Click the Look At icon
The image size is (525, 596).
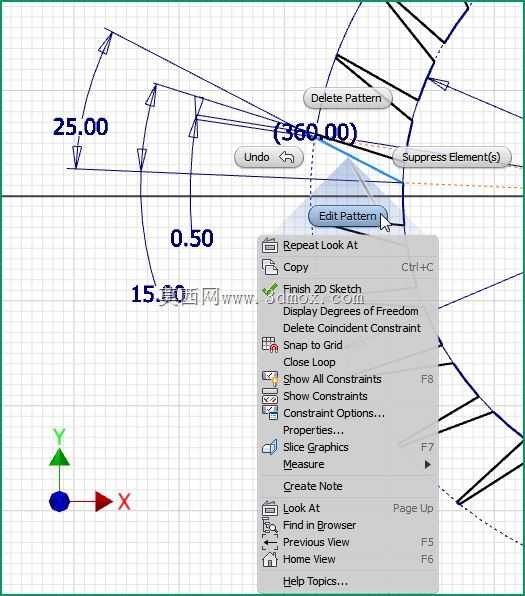270,508
